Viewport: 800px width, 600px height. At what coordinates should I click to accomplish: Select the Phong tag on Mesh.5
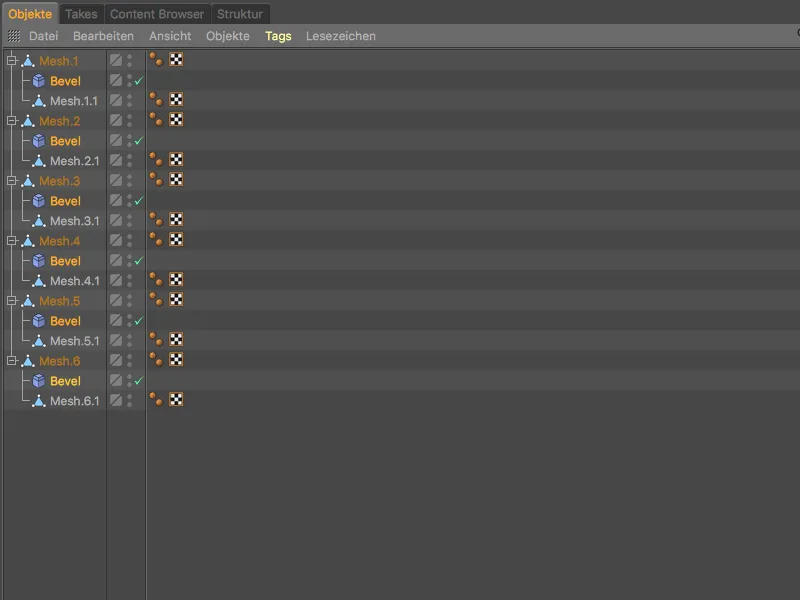(x=156, y=299)
